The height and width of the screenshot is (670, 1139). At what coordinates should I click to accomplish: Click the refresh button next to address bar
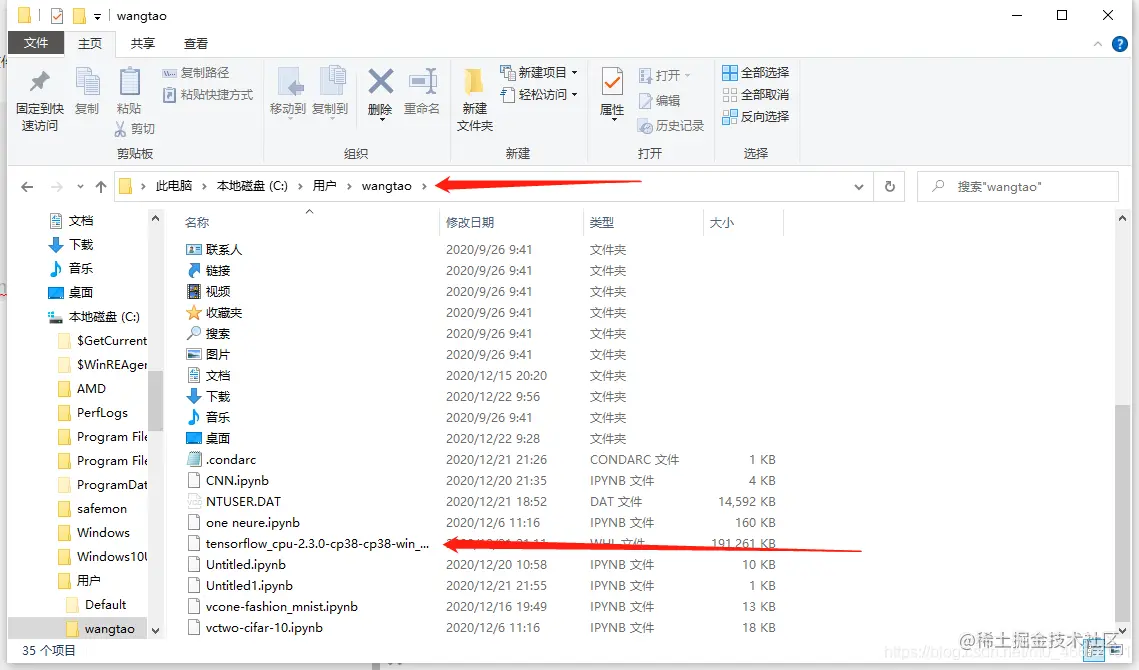(889, 186)
